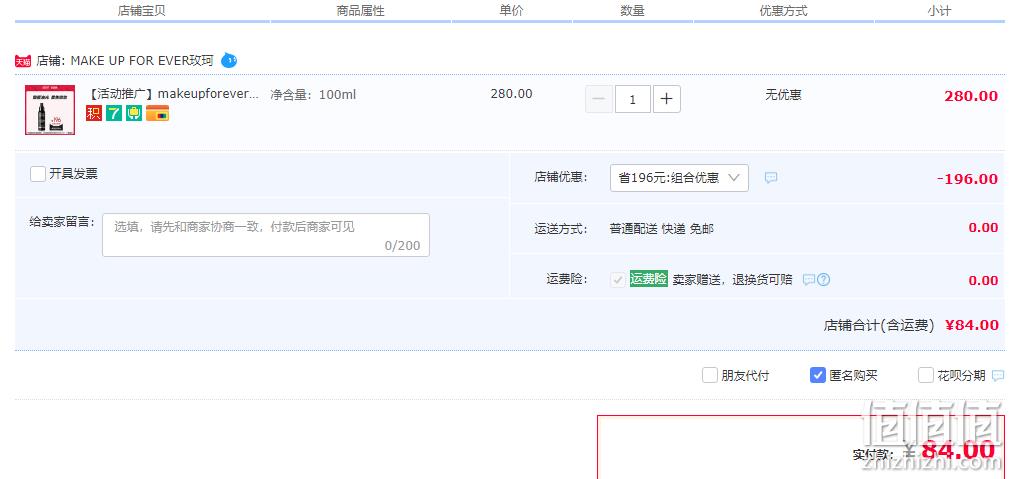Click the orange credit card badge icon

click(x=157, y=114)
